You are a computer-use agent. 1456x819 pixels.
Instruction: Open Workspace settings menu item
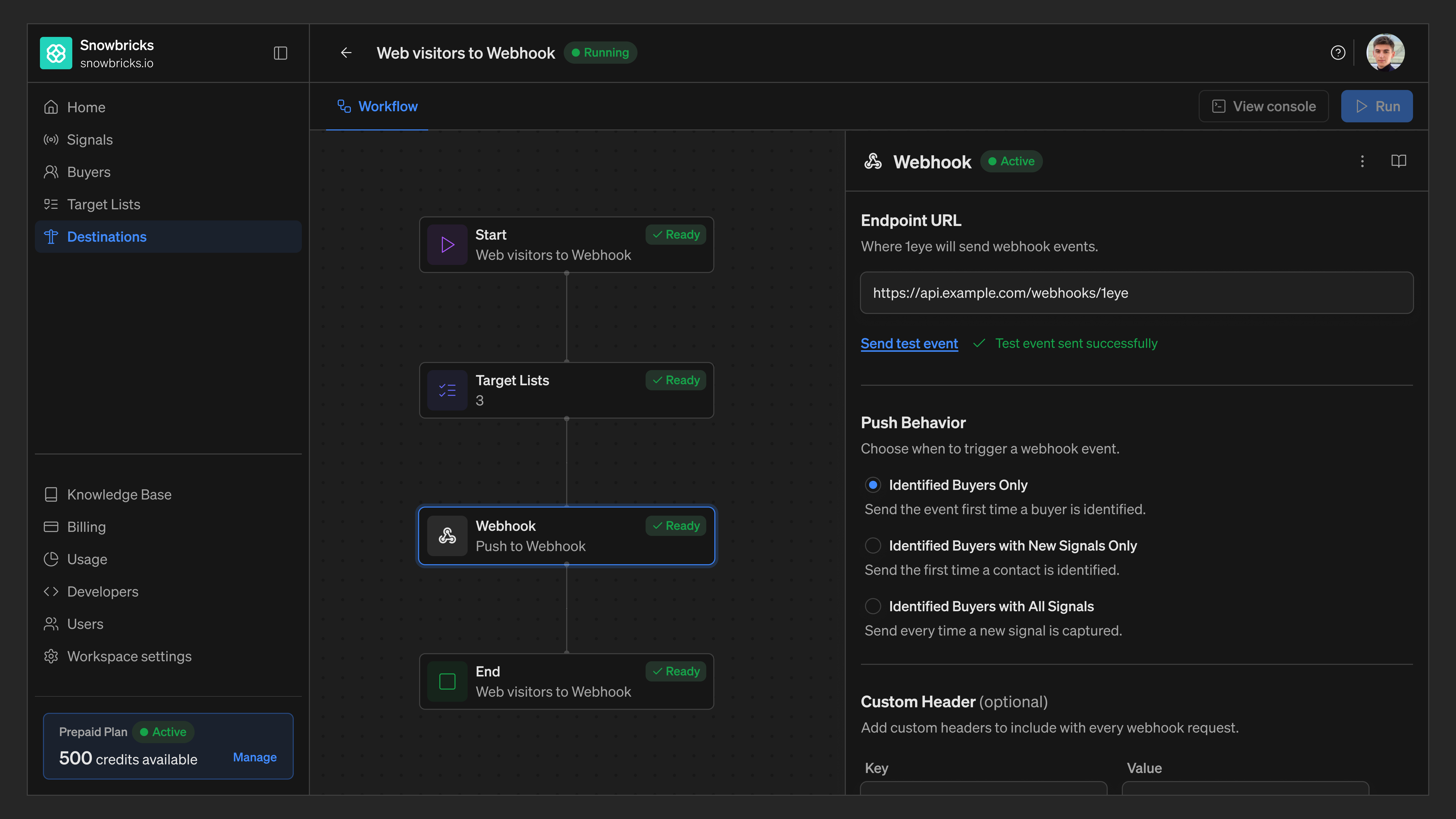168,656
